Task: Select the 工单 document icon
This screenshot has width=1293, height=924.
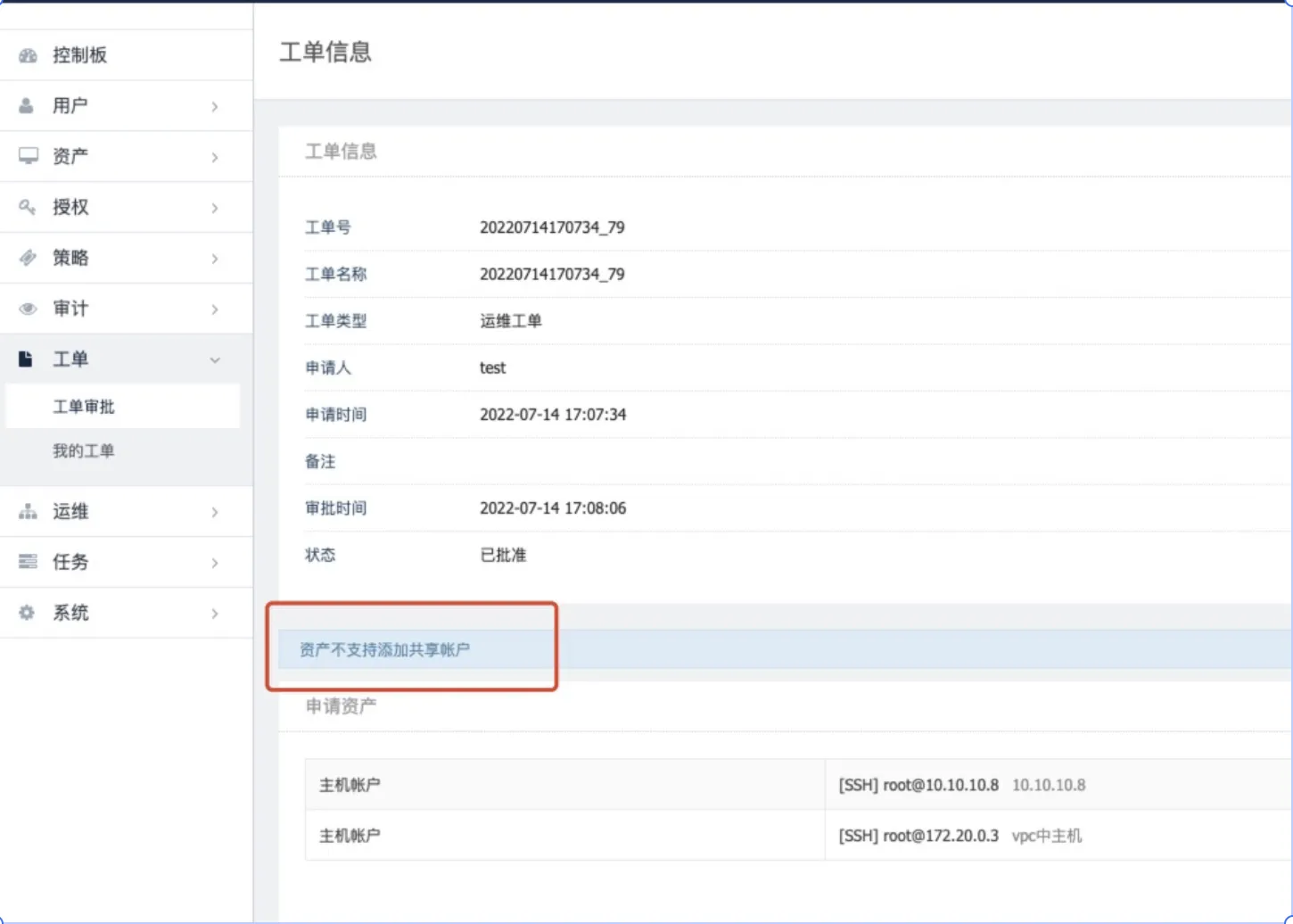Action: pyautogui.click(x=26, y=358)
